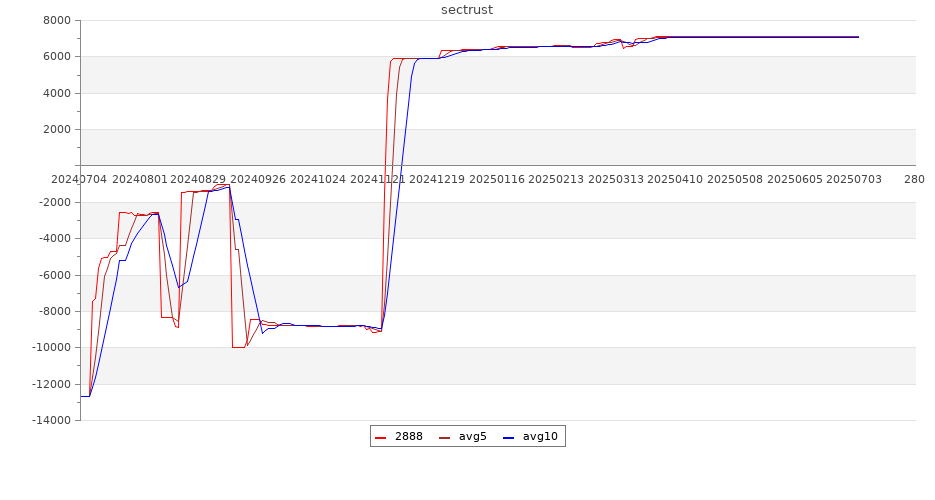Click the y-axis label 8000

pyautogui.click(x=57, y=20)
